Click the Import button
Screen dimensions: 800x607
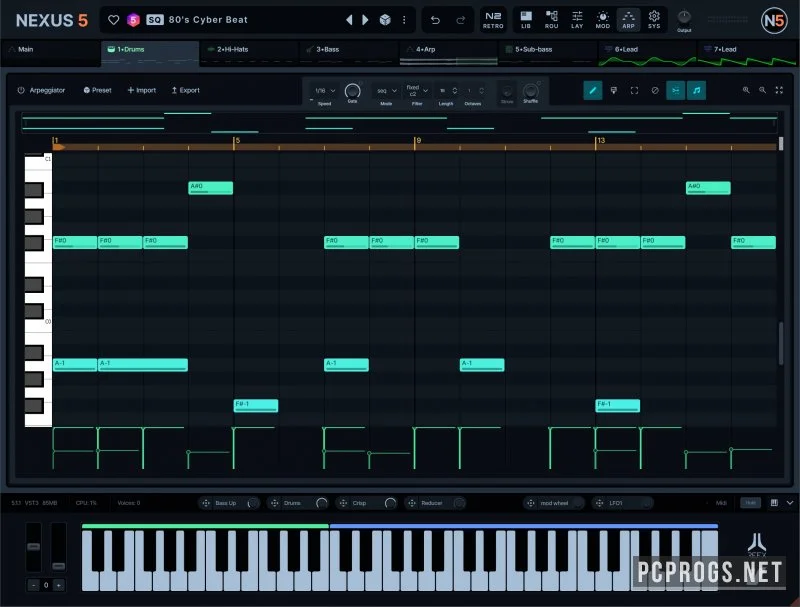(x=142, y=90)
